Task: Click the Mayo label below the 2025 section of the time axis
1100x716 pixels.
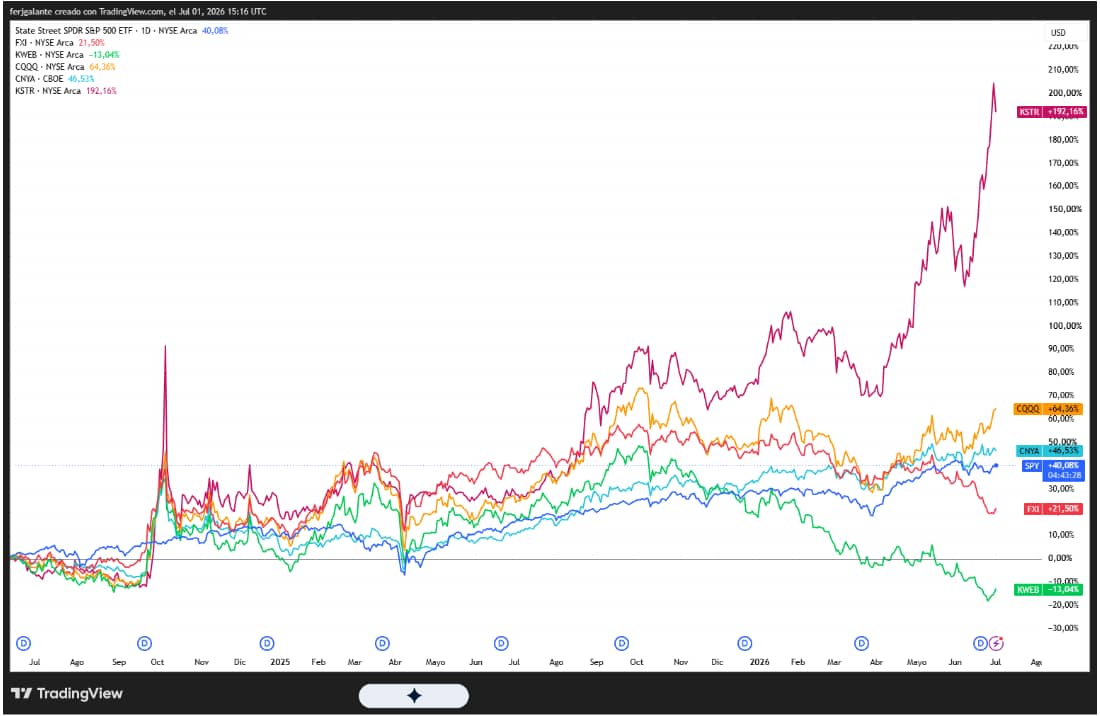Action: (x=436, y=662)
